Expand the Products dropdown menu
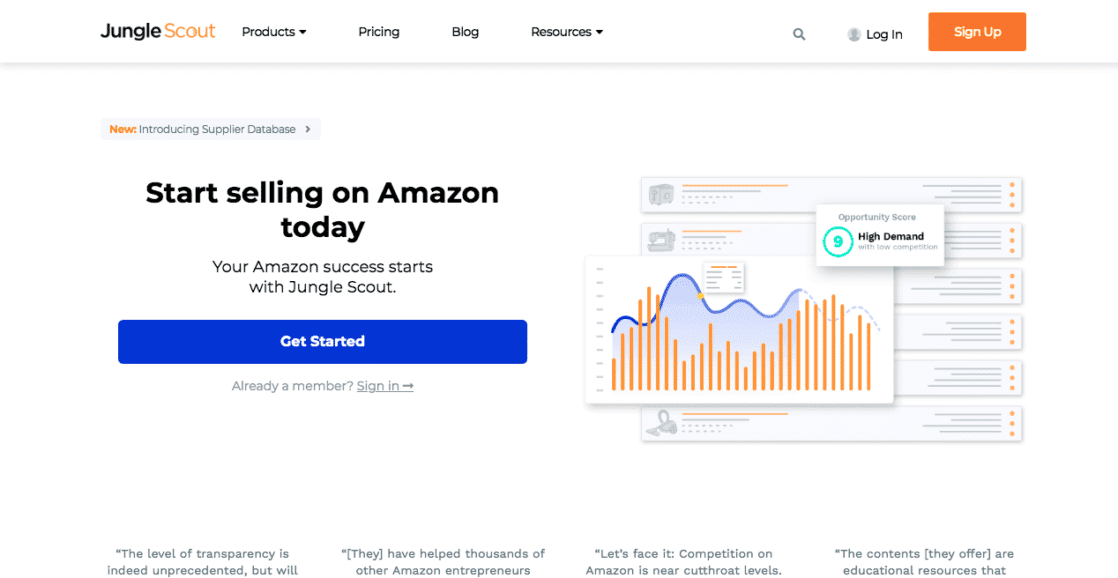Image resolution: width=1118 pixels, height=578 pixels. click(x=274, y=32)
